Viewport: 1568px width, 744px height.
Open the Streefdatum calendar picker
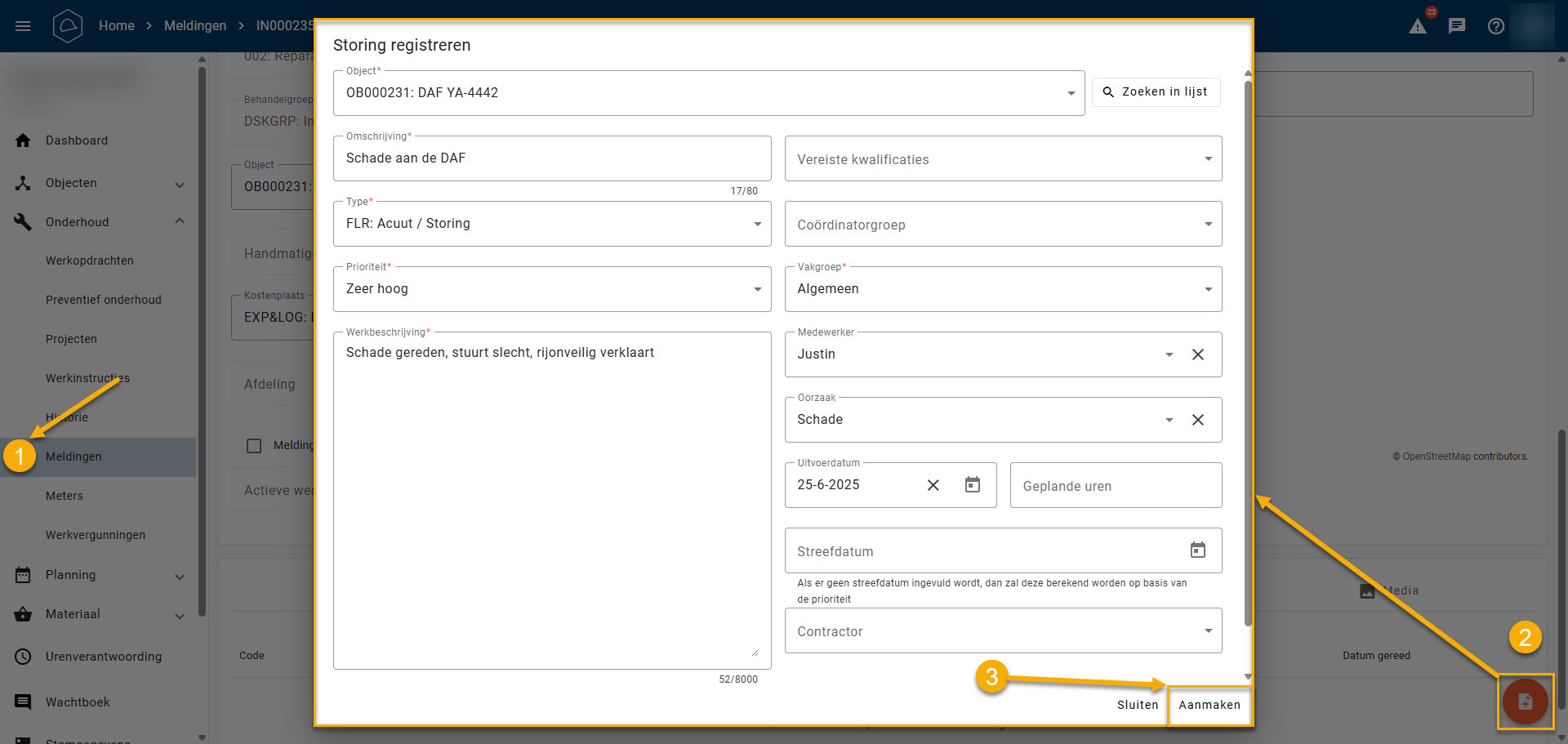tap(1198, 550)
